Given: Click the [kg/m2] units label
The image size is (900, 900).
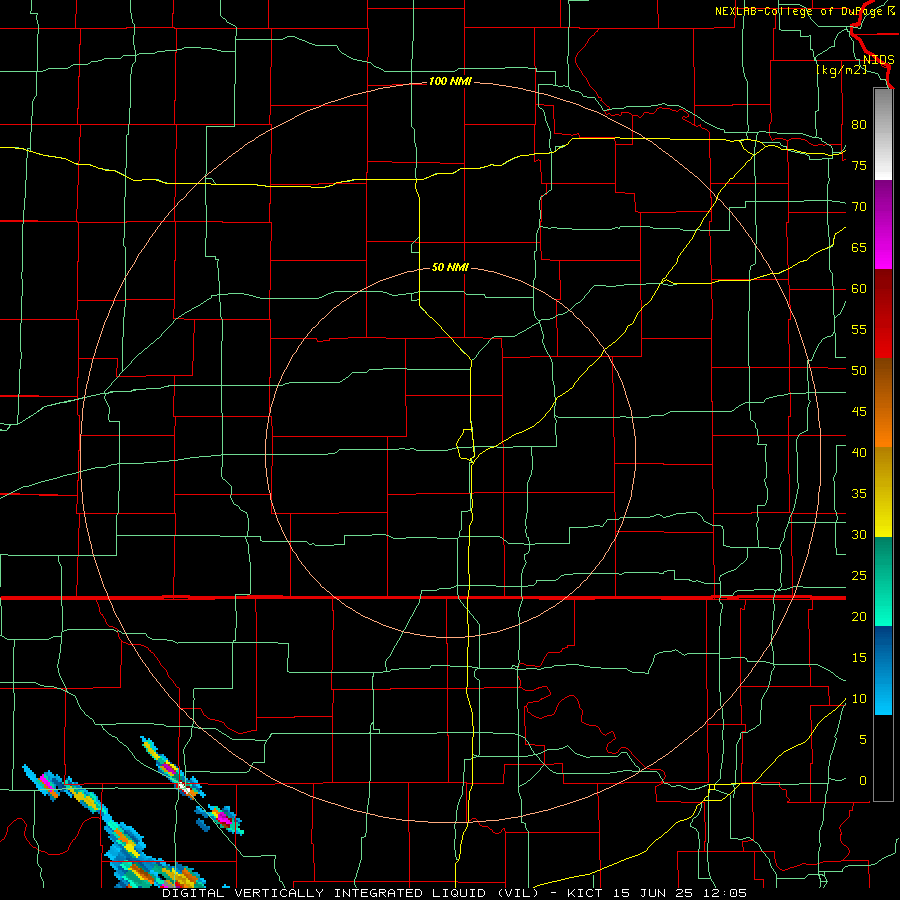Looking at the screenshot, I should click(841, 70).
